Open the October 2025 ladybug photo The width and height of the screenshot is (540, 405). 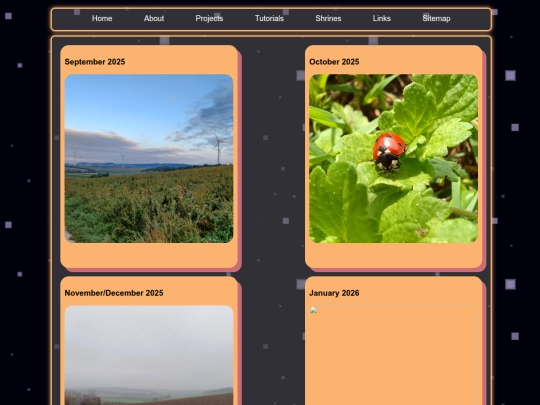point(393,159)
